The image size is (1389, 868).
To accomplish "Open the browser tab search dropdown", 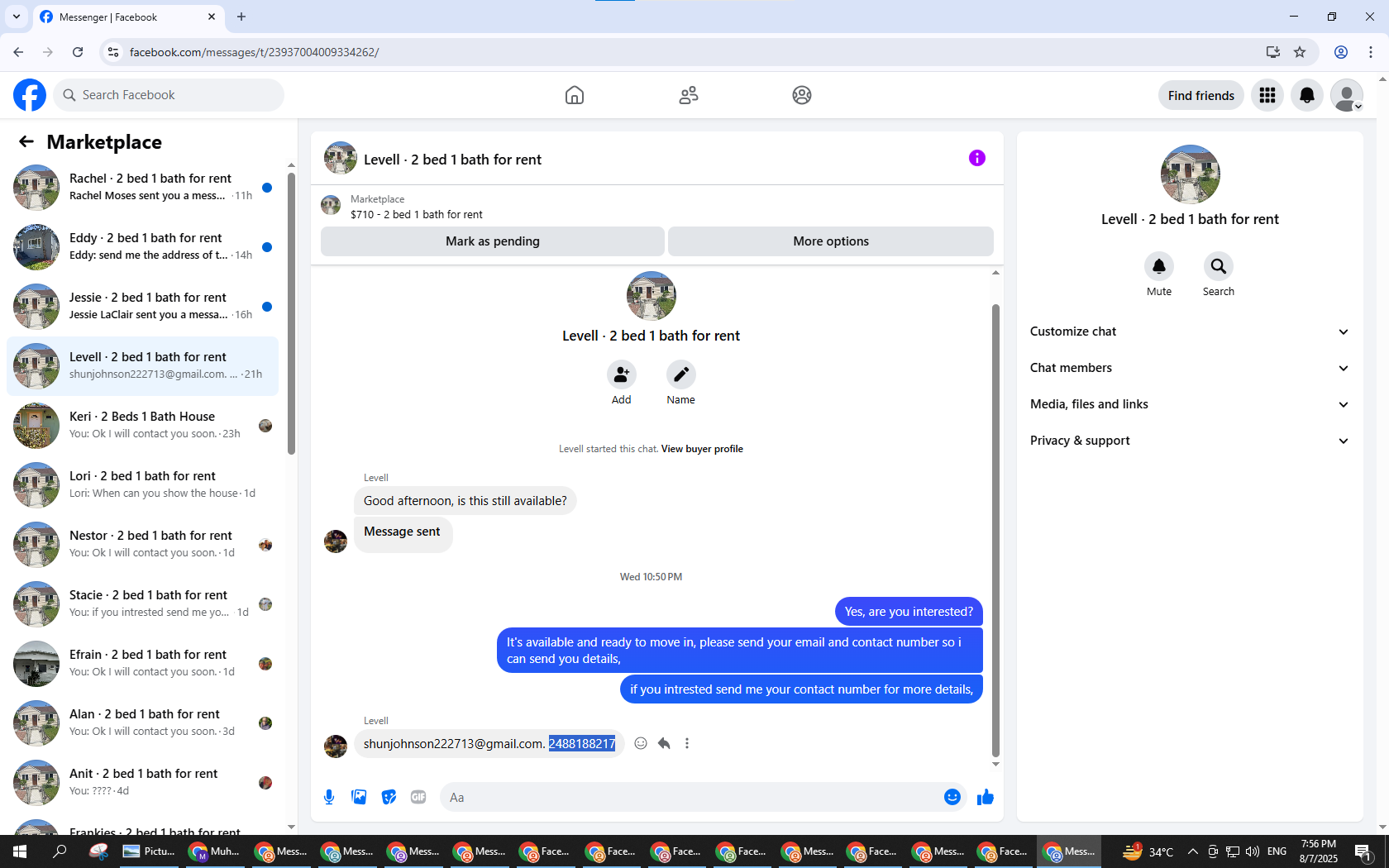I will pyautogui.click(x=17, y=17).
